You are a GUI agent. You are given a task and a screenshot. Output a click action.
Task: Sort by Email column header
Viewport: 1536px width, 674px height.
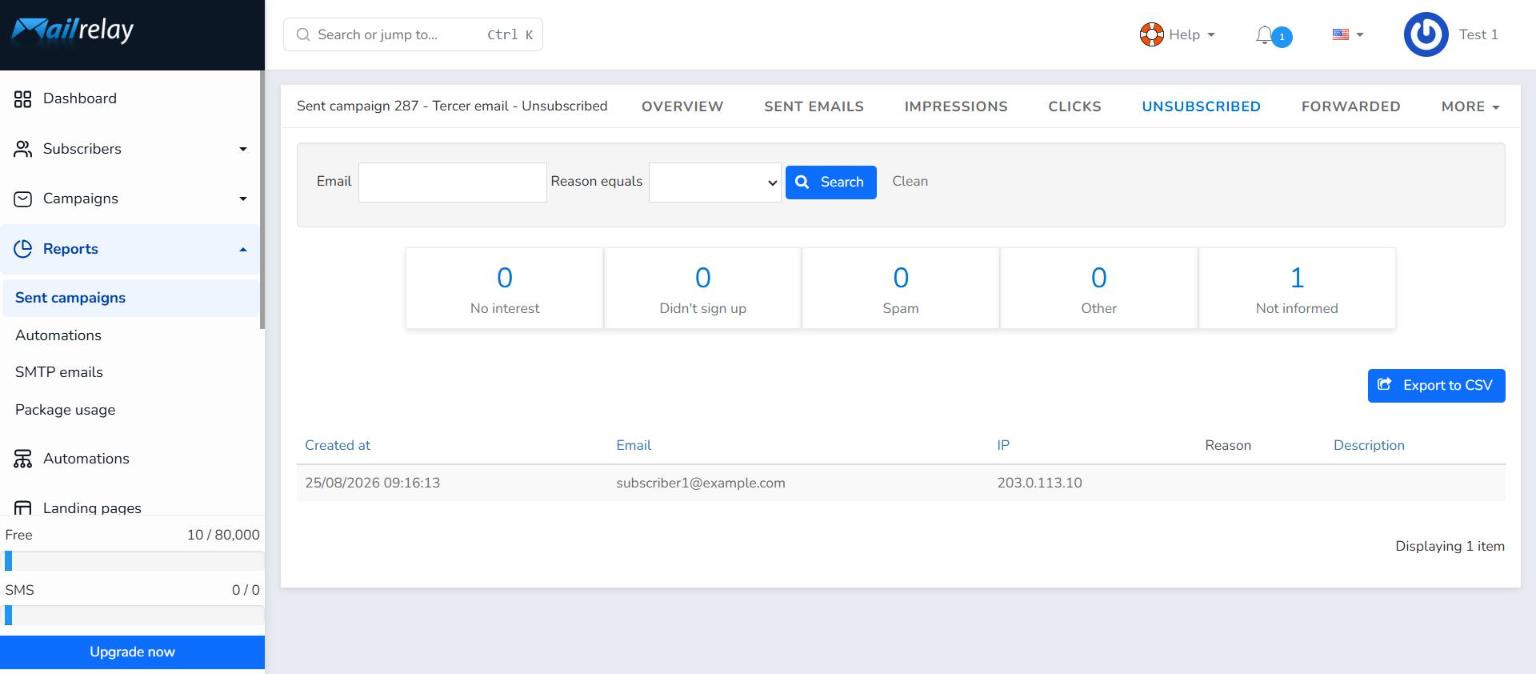click(634, 446)
